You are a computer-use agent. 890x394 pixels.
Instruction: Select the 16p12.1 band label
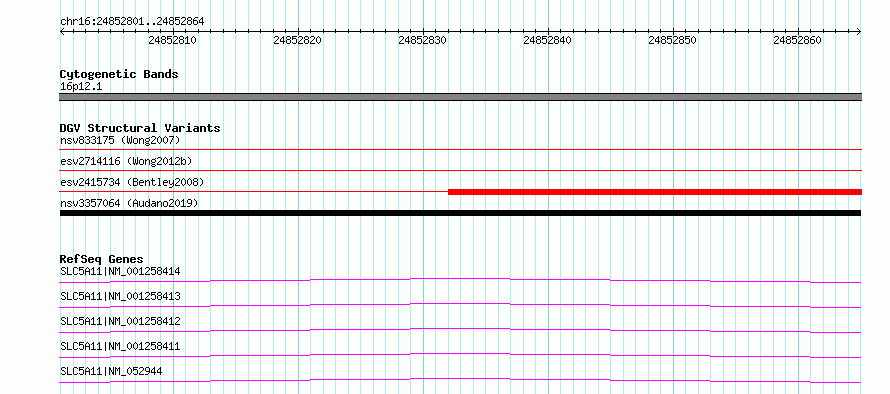coord(81,87)
